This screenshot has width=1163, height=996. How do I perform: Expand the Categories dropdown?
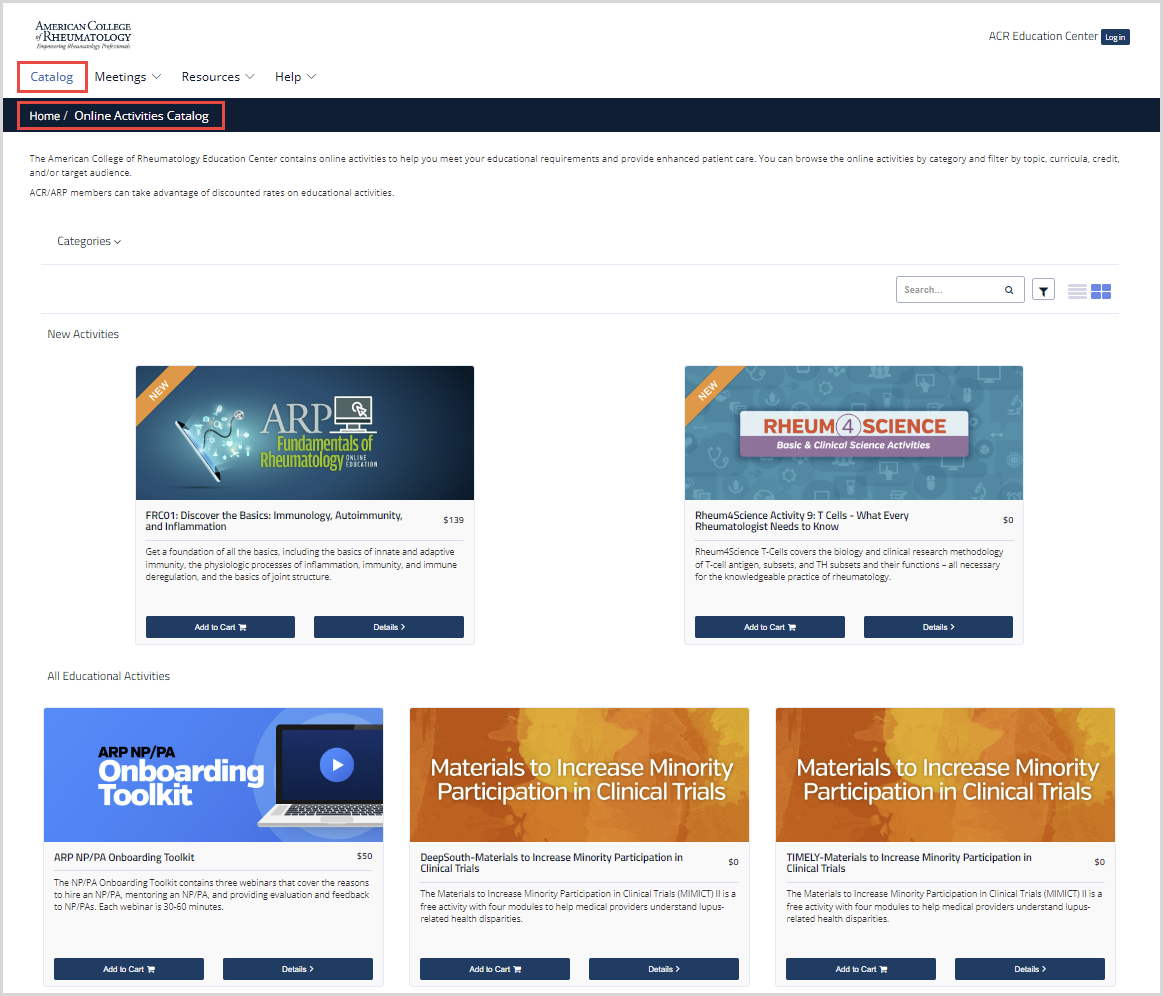(89, 241)
